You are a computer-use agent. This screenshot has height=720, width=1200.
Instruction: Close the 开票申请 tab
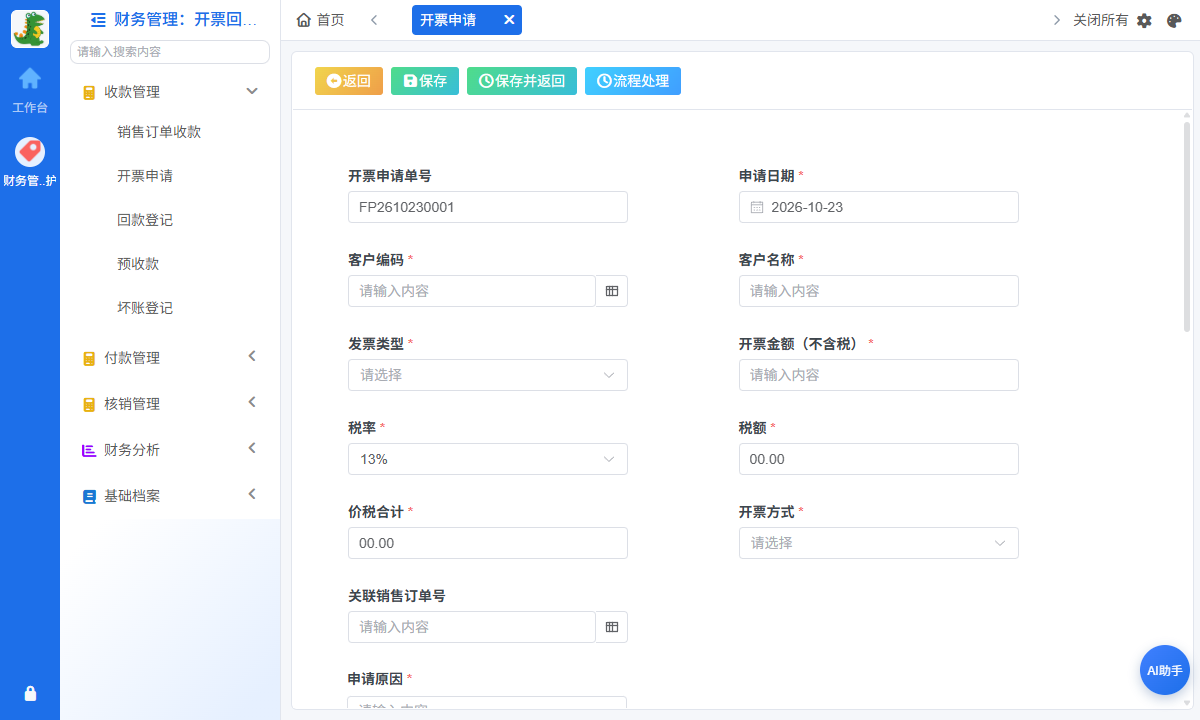point(509,20)
